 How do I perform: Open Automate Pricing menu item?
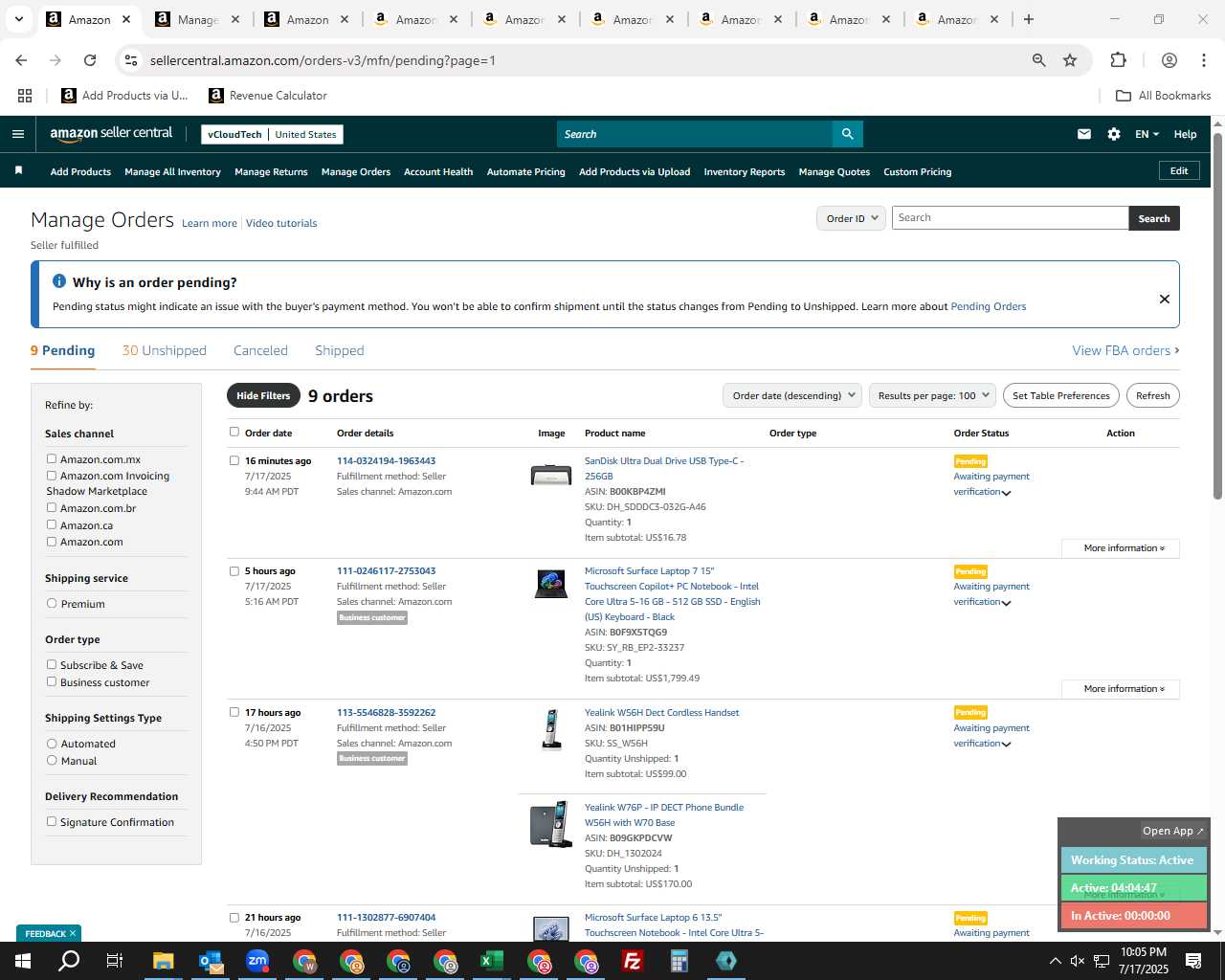[x=525, y=172]
